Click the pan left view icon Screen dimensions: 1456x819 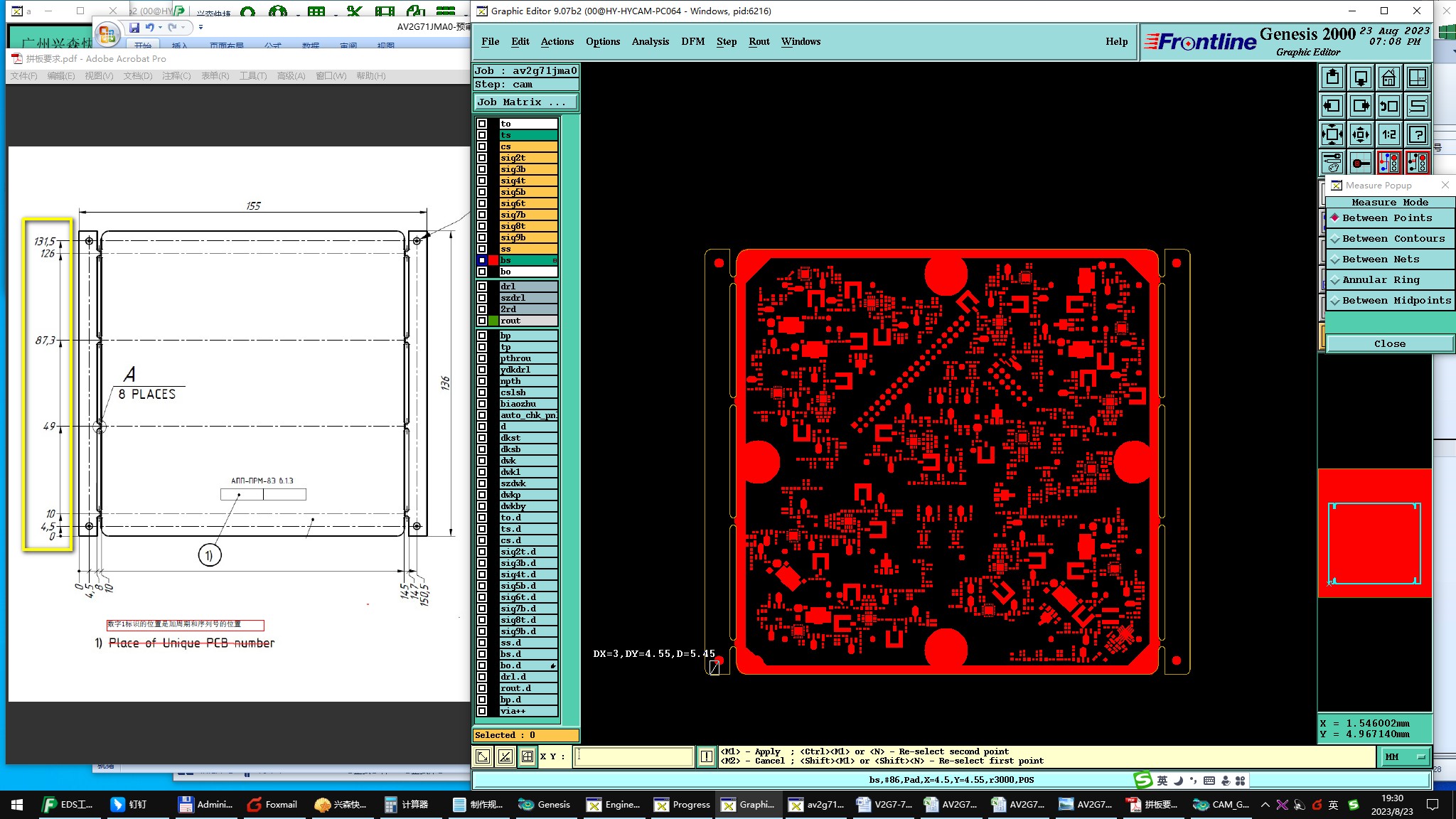pyautogui.click(x=1332, y=106)
